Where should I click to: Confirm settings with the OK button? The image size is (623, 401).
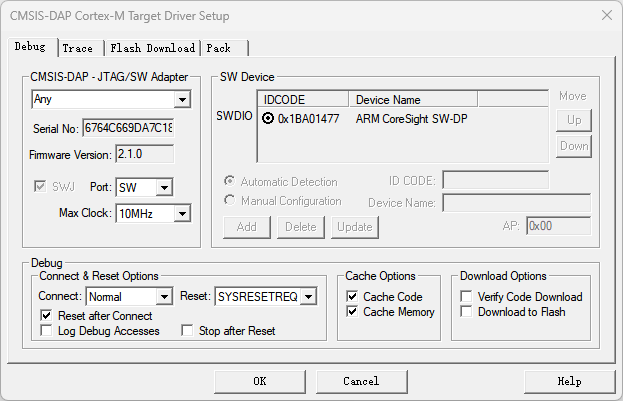(260, 382)
